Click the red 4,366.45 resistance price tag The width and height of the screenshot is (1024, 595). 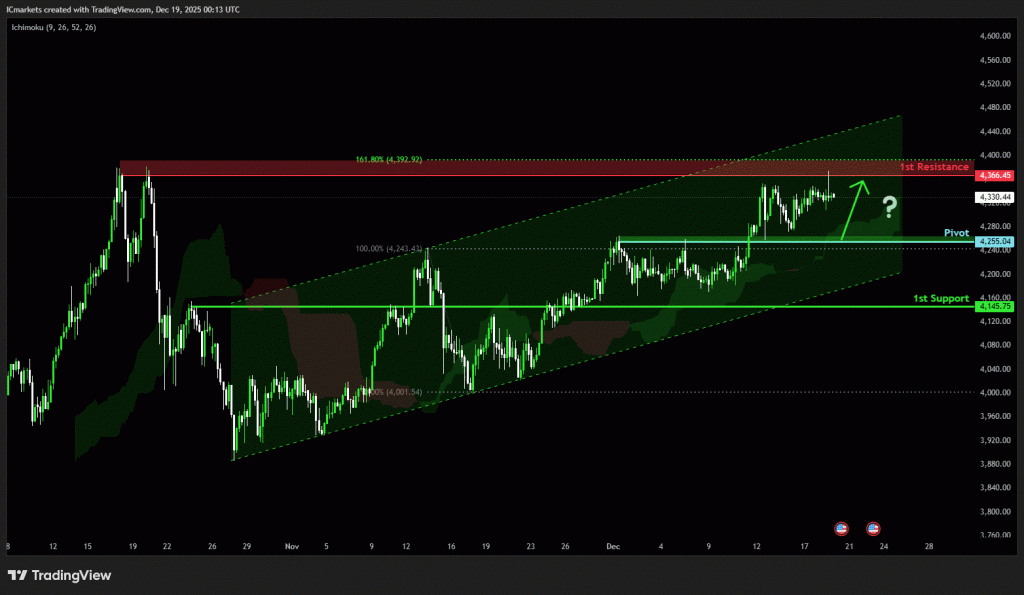[x=995, y=175]
